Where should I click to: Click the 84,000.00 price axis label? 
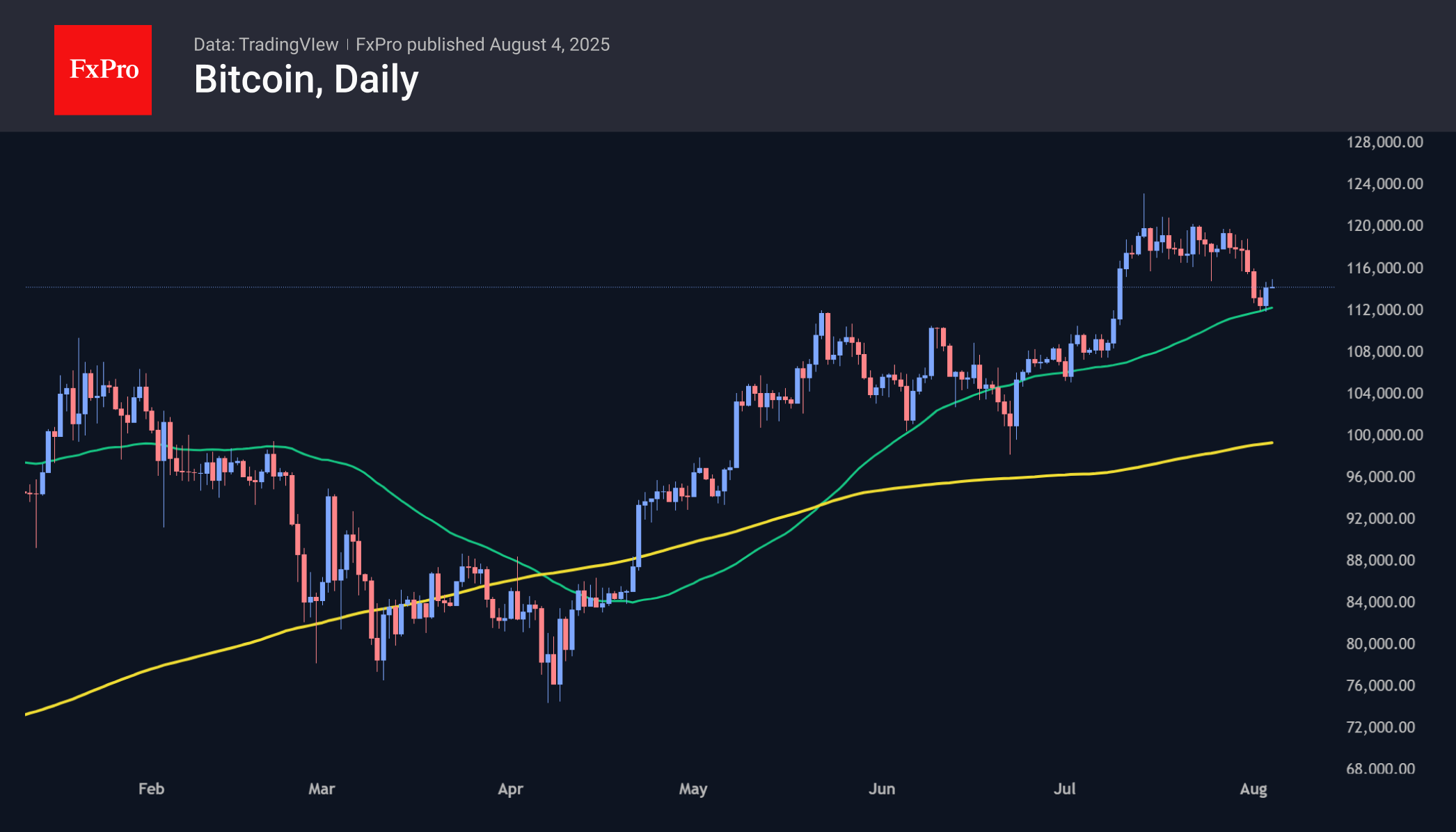(x=1380, y=602)
